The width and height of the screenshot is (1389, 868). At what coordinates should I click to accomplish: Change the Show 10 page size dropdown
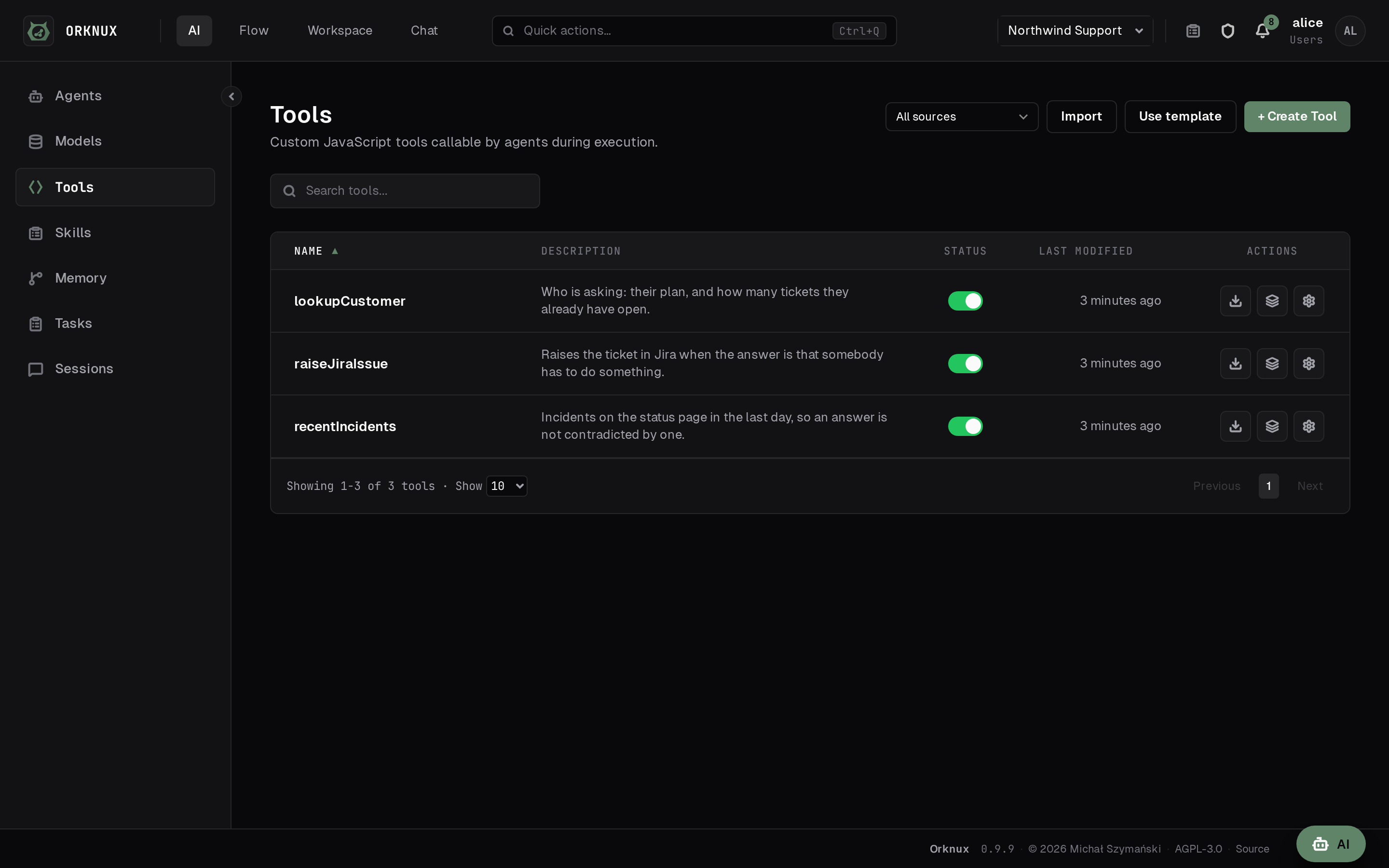coord(506,486)
